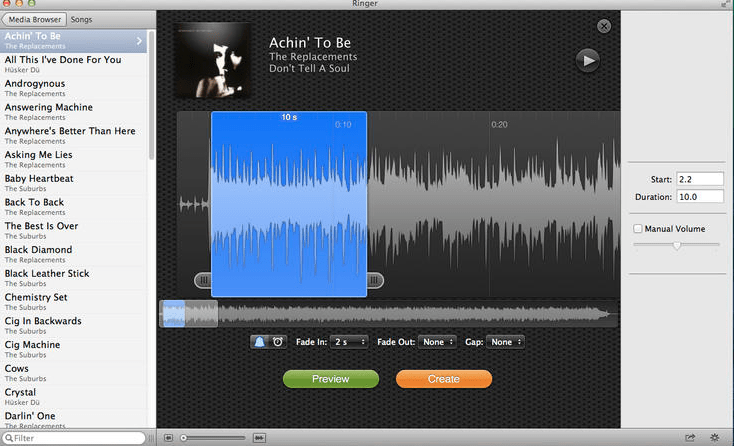The image size is (734, 446).
Task: Select song The Best Is Over
Action: click(x=73, y=231)
